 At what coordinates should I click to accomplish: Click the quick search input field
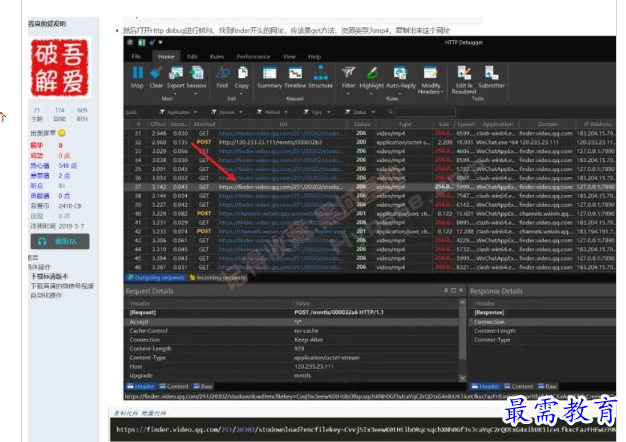coord(425,112)
